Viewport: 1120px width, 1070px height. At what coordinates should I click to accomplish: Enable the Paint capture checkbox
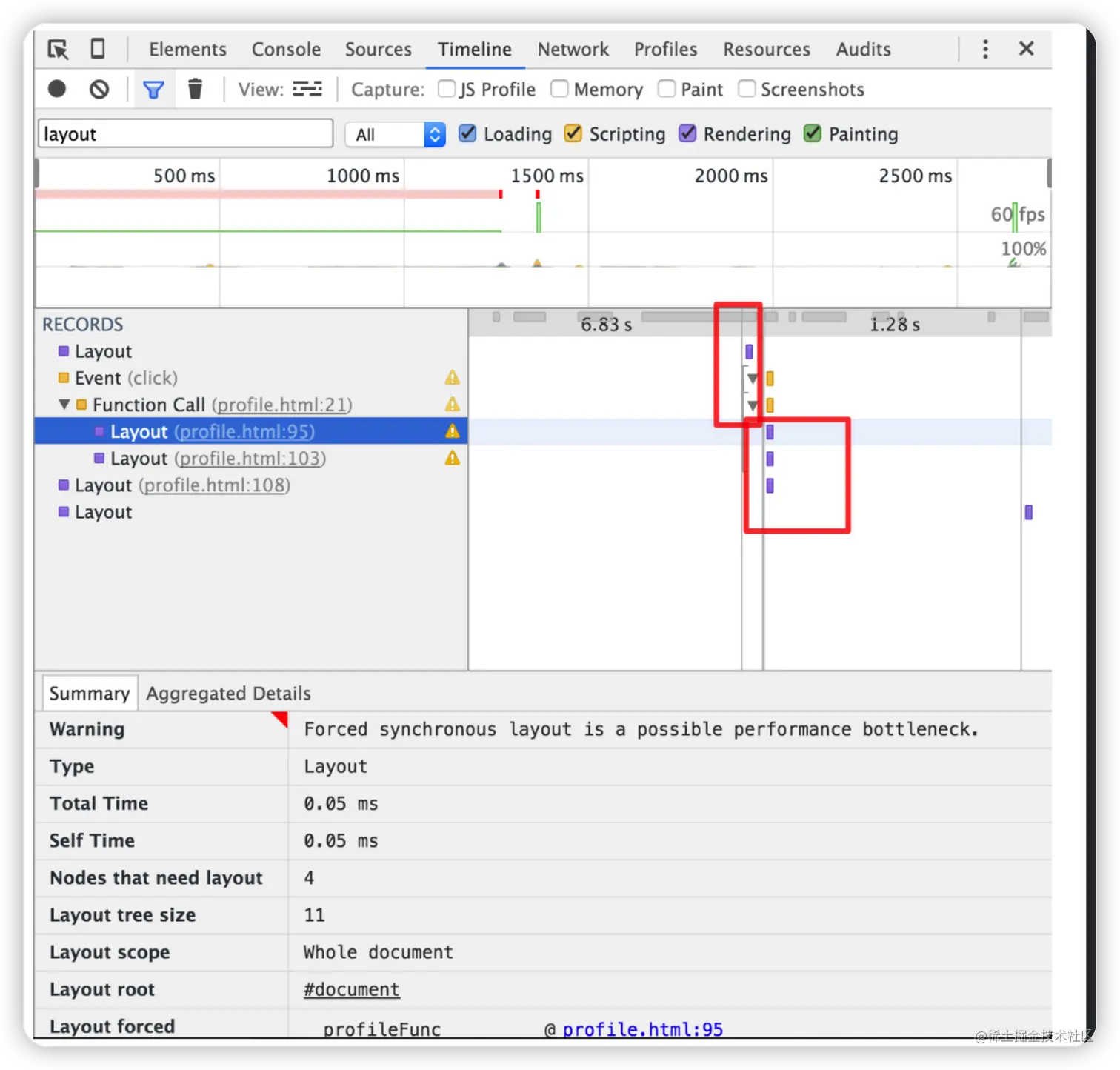[667, 89]
